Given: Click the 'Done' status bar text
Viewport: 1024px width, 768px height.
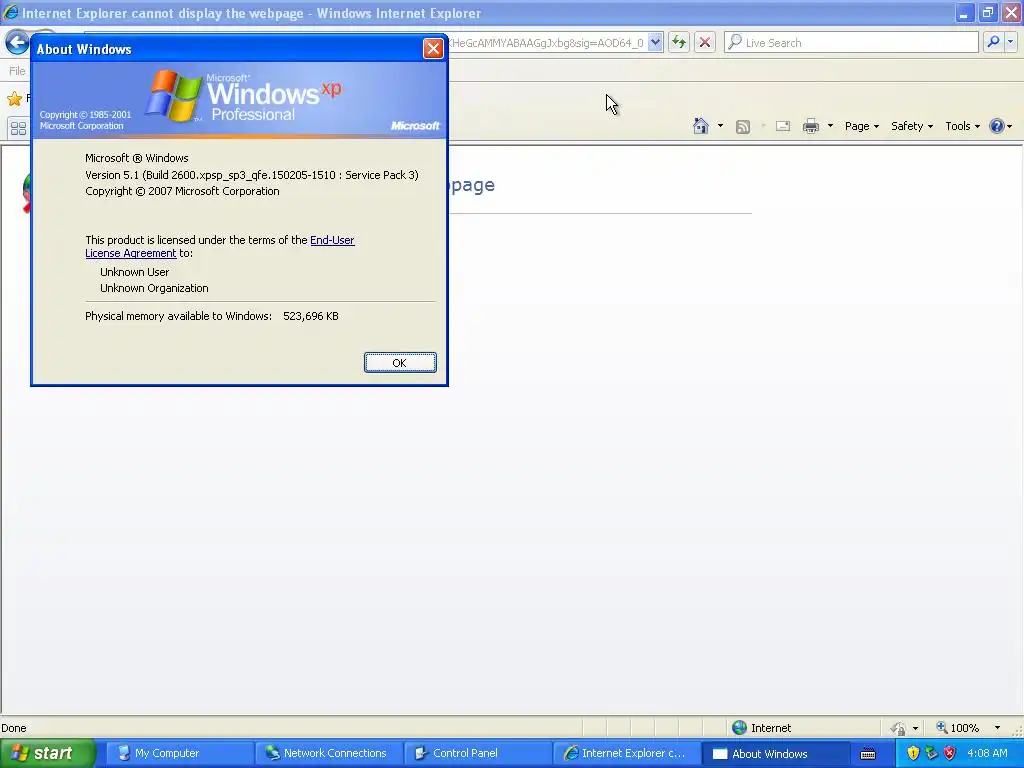Looking at the screenshot, I should coord(14,728).
